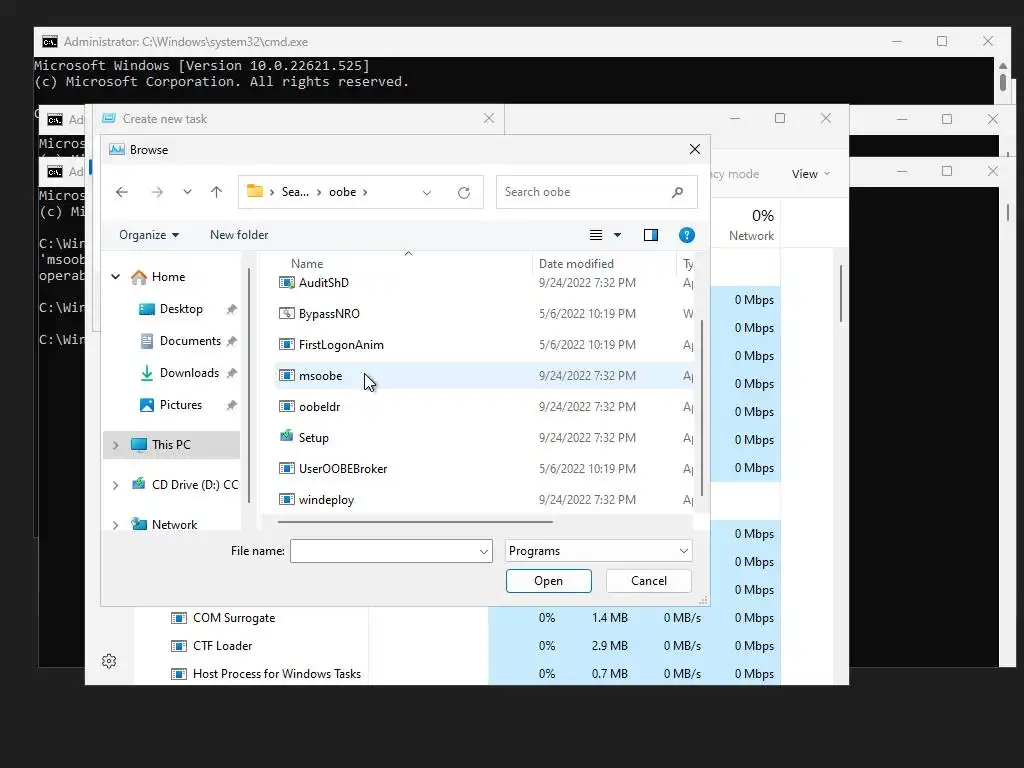Image resolution: width=1024 pixels, height=768 pixels.
Task: Sort files by Name column
Action: pos(307,264)
